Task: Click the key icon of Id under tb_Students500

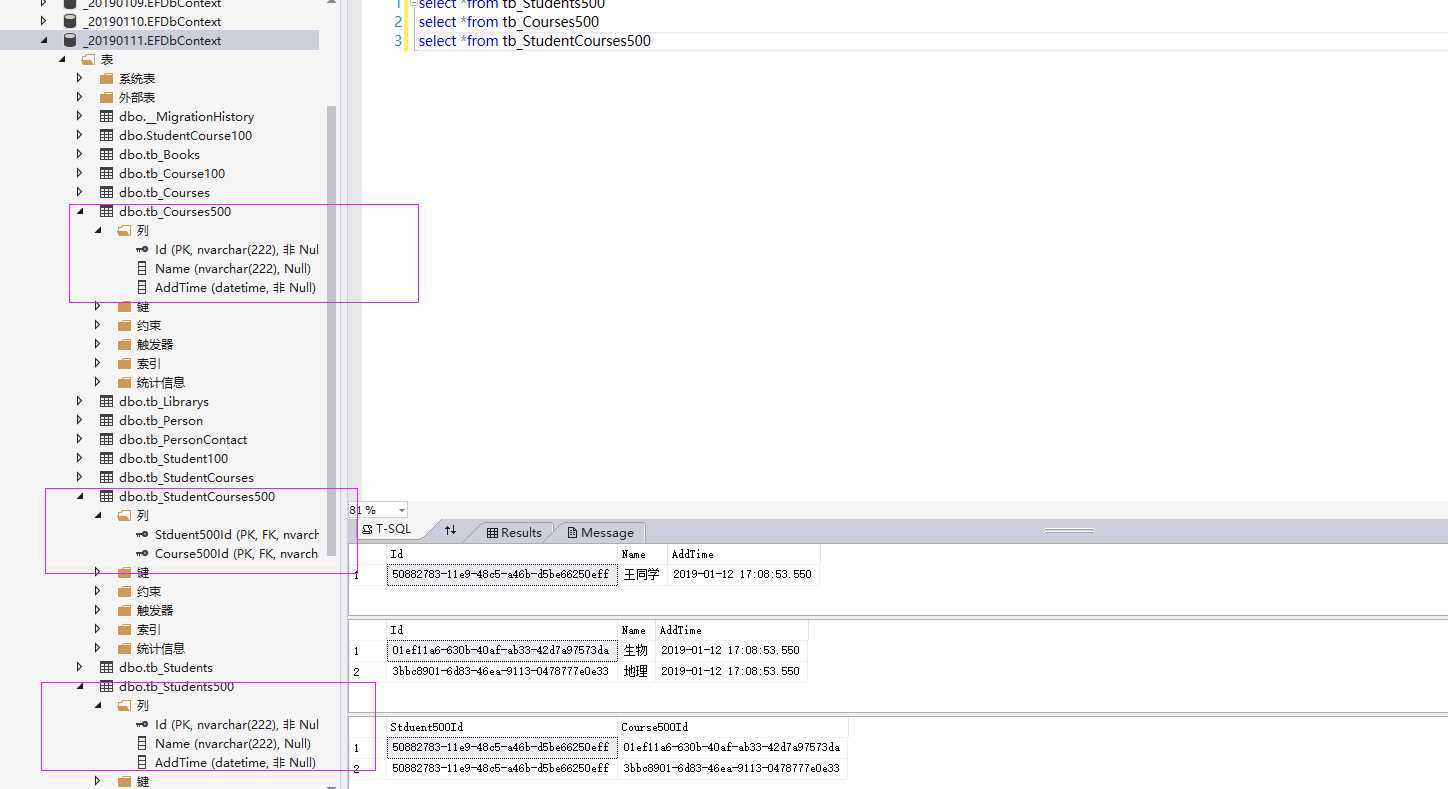Action: tap(143, 725)
